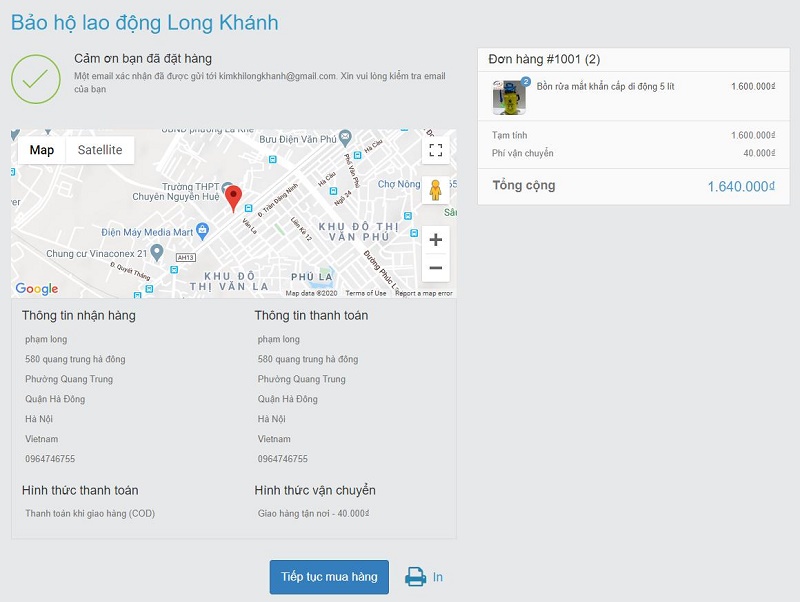800x602 pixels.
Task: Click the ordered product thumbnail image
Action: coord(509,97)
